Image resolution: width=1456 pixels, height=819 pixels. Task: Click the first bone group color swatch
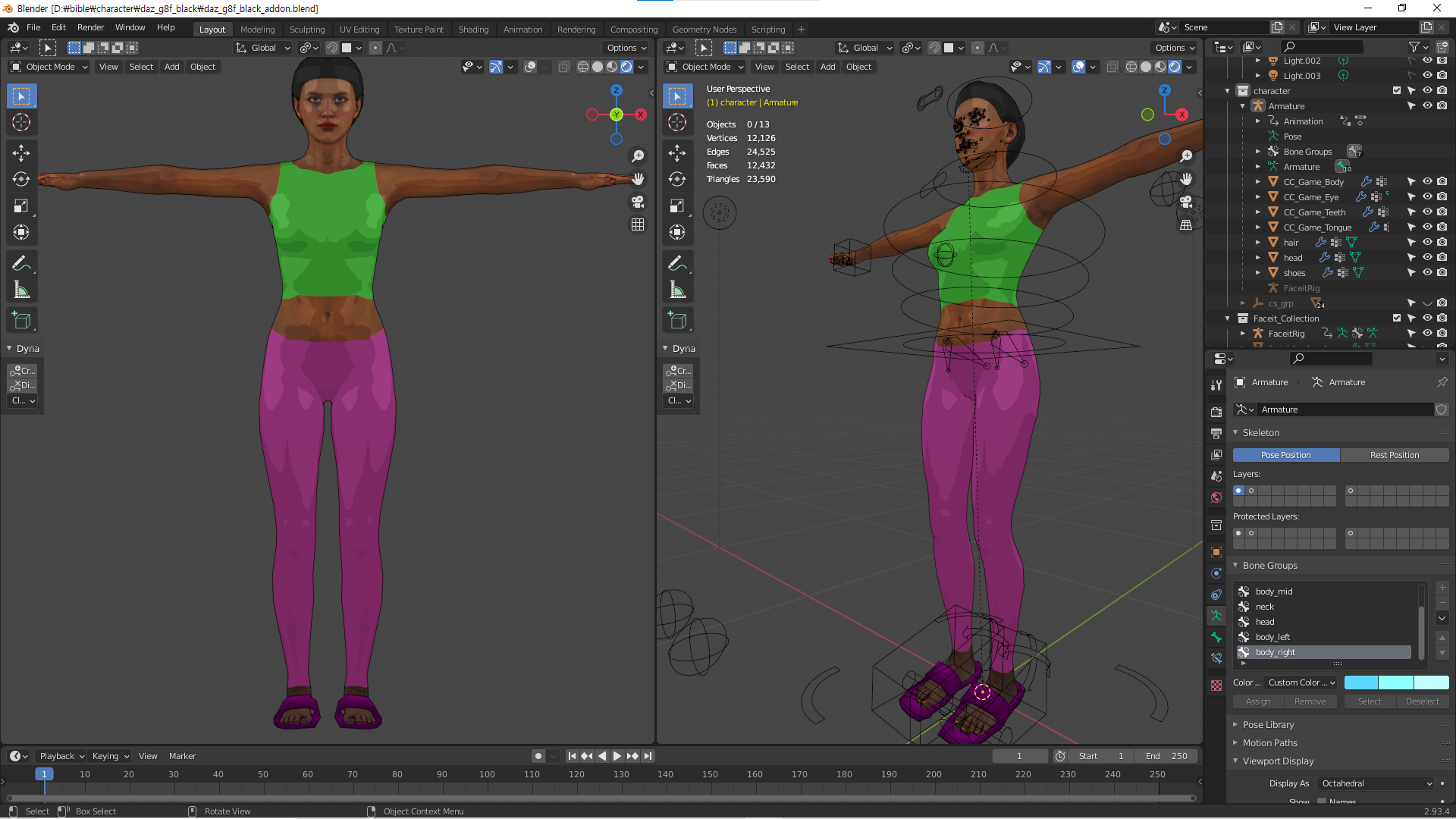pos(1361,682)
